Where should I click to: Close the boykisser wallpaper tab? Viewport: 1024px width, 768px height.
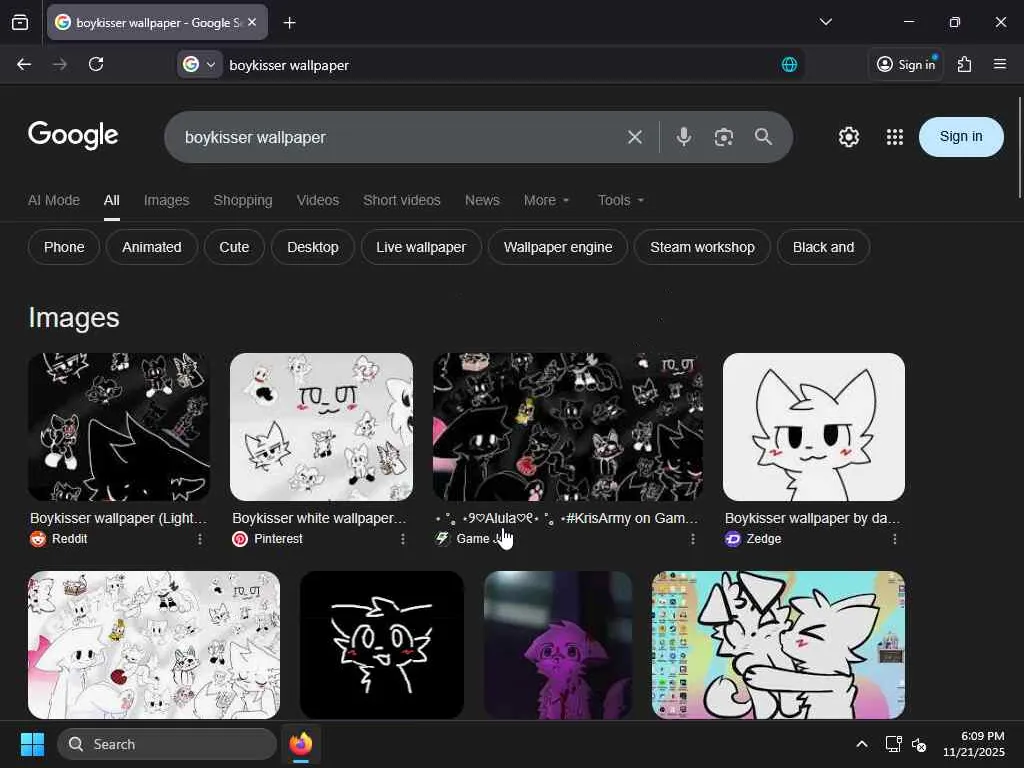[x=252, y=22]
